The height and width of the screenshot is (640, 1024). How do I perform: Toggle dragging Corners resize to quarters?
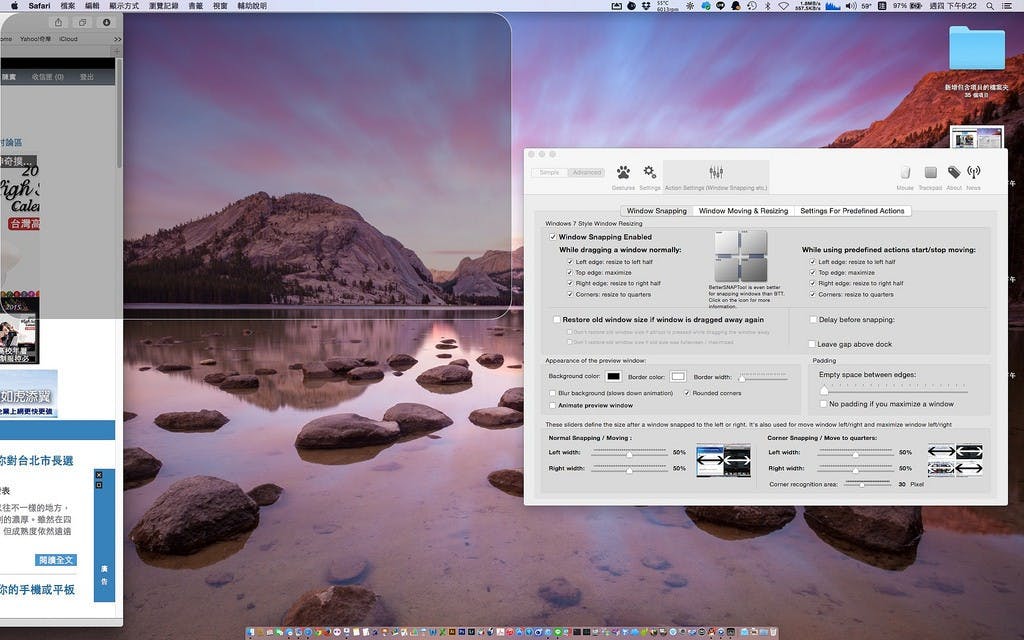tap(570, 295)
